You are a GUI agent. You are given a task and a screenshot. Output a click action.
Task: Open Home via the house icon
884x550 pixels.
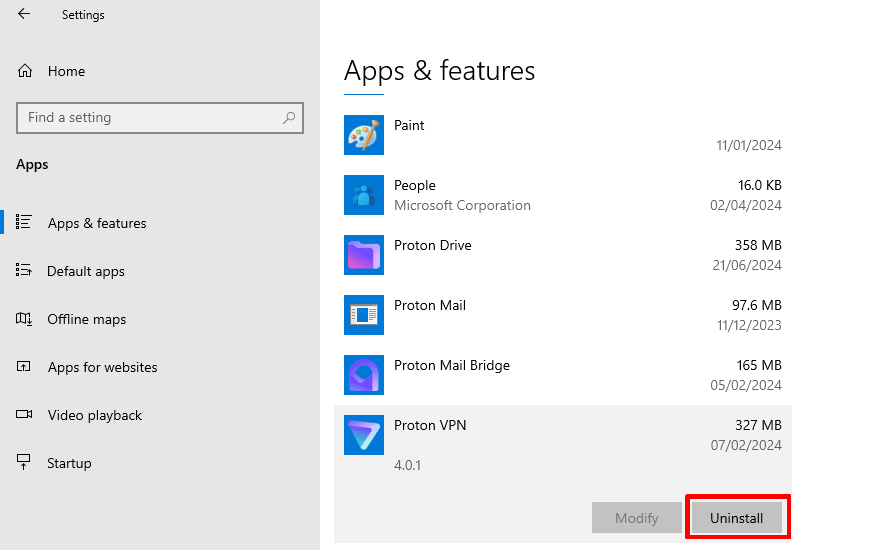[25, 71]
